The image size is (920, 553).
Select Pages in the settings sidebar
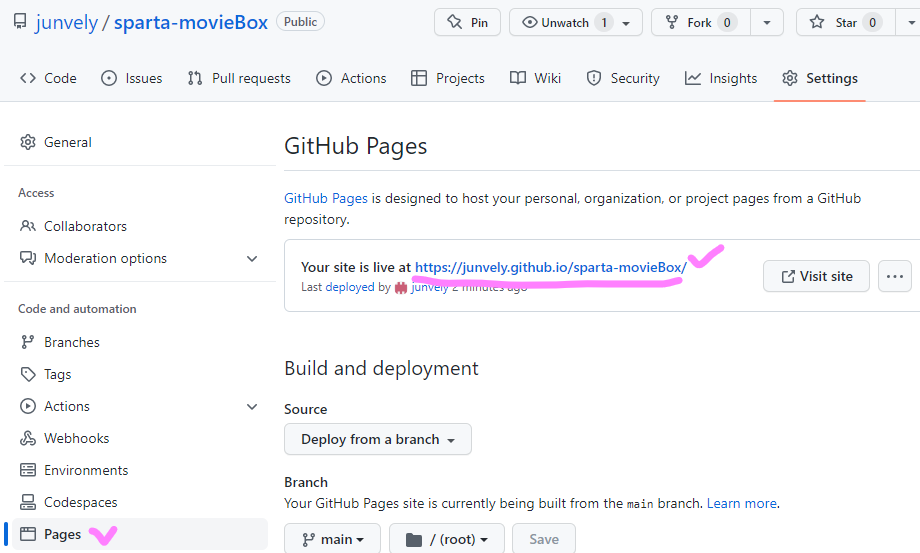tap(140, 534)
